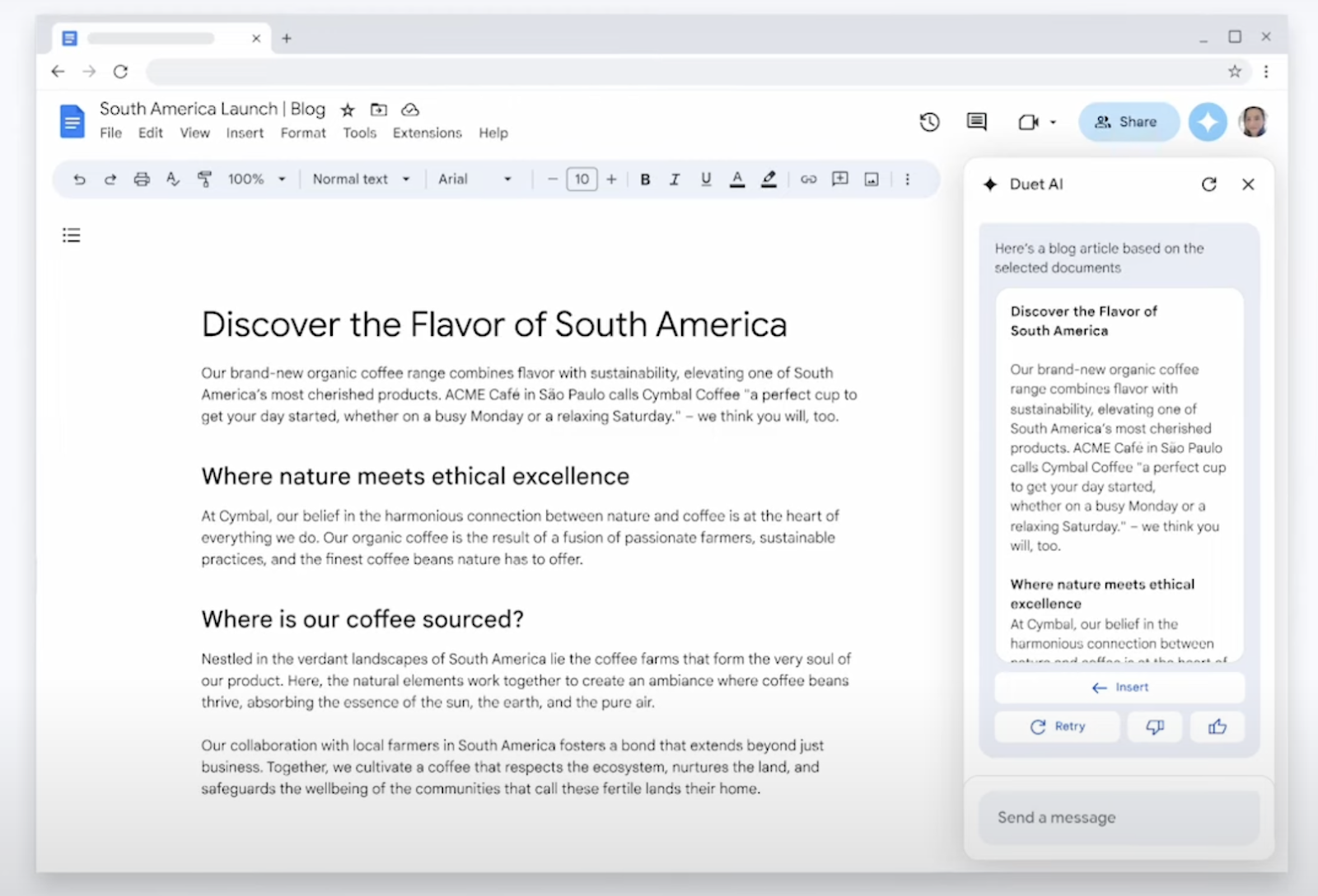Insert image from toolbar
This screenshot has width=1318, height=896.
(872, 180)
